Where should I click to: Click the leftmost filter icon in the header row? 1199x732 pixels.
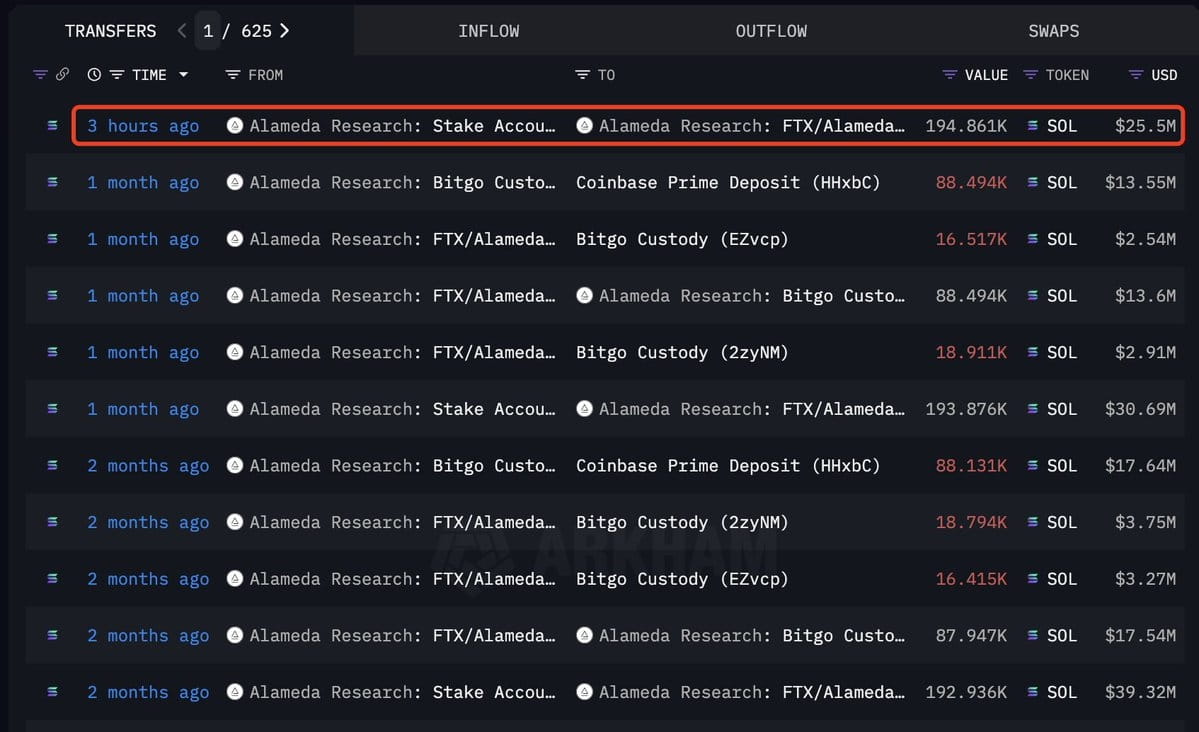coord(40,75)
